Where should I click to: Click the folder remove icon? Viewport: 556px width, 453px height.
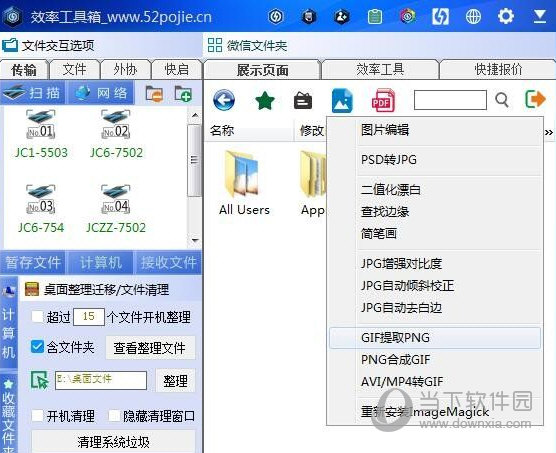pyautogui.click(x=154, y=94)
